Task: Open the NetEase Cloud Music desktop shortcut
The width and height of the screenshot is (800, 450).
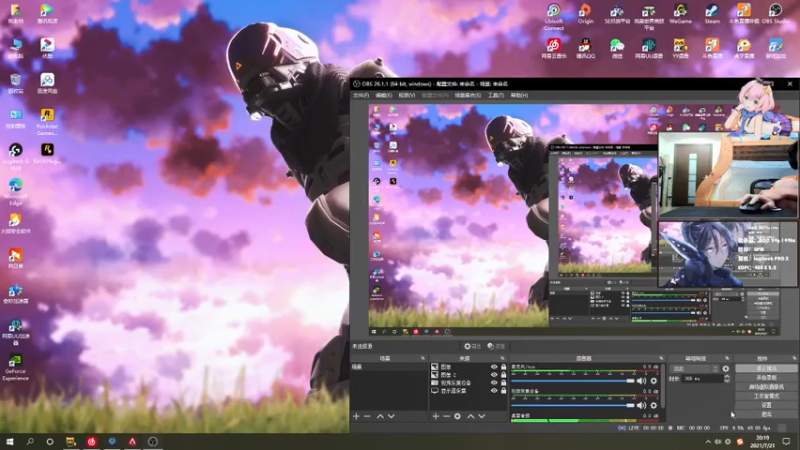Action: (554, 48)
